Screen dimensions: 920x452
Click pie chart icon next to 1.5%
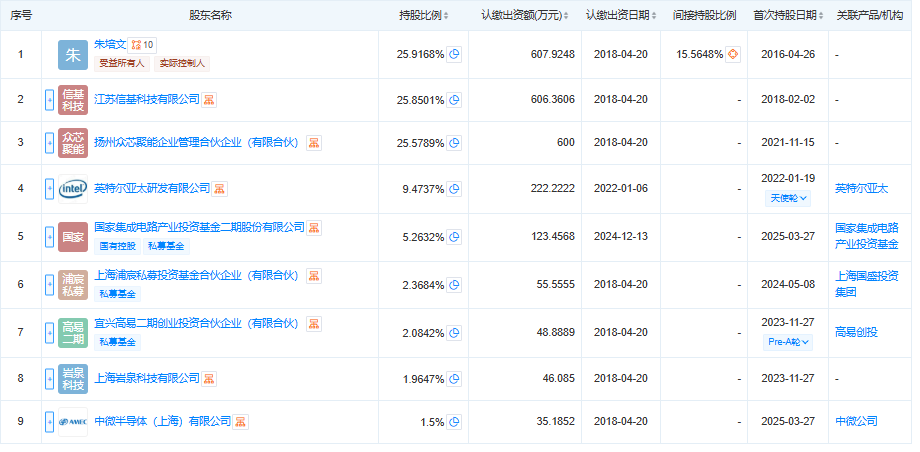[x=454, y=421]
